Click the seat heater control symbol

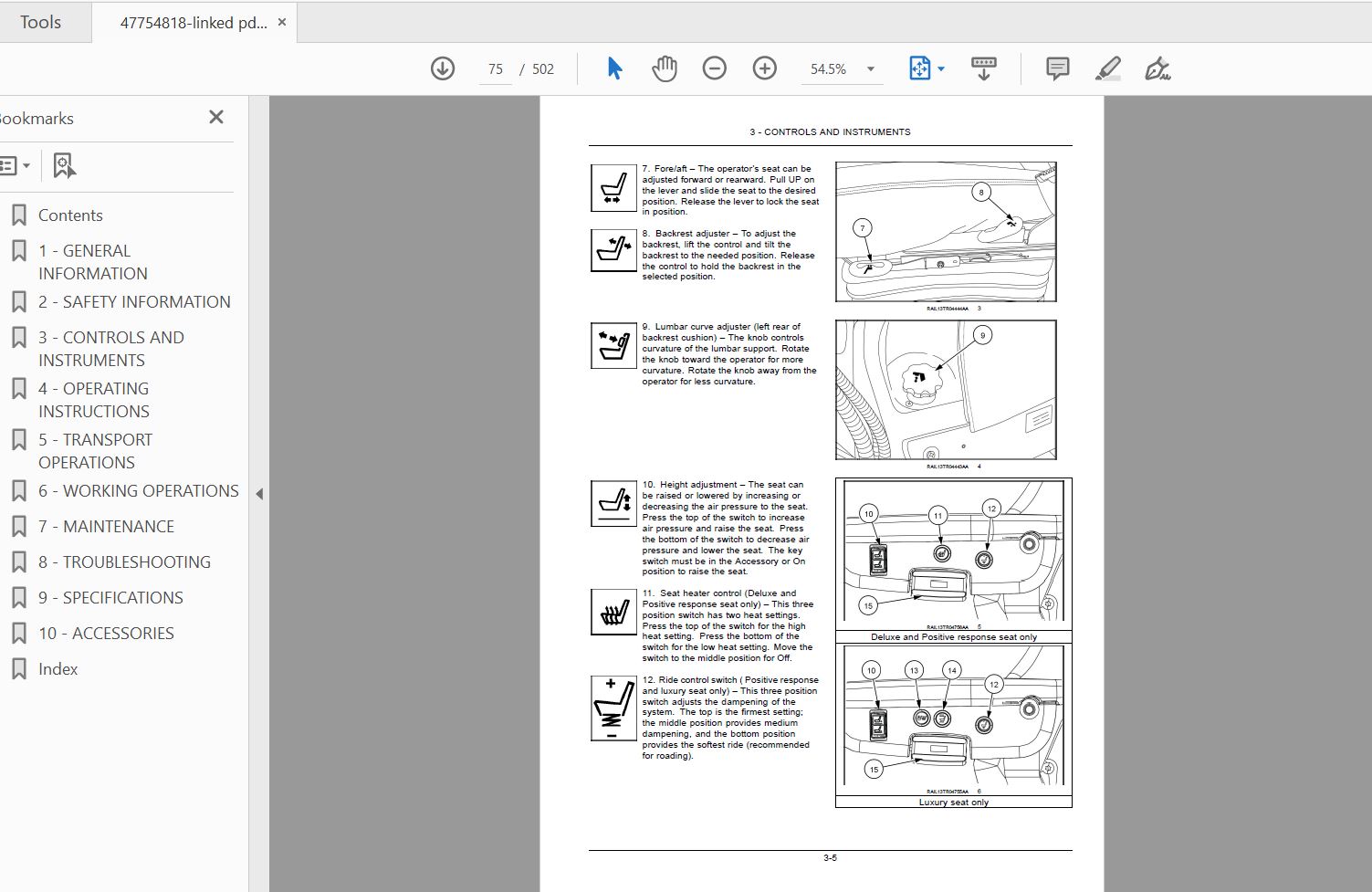point(613,612)
